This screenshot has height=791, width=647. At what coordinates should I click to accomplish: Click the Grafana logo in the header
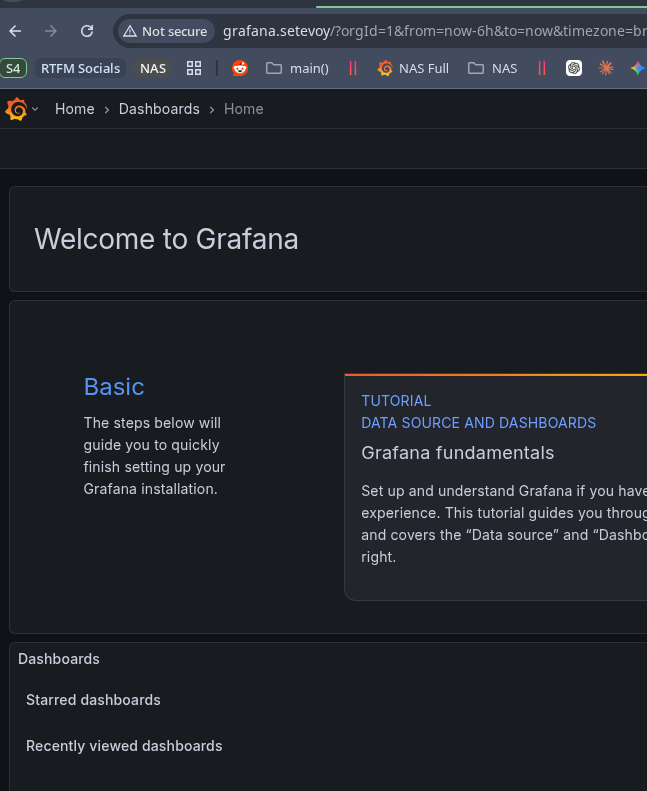coord(16,109)
